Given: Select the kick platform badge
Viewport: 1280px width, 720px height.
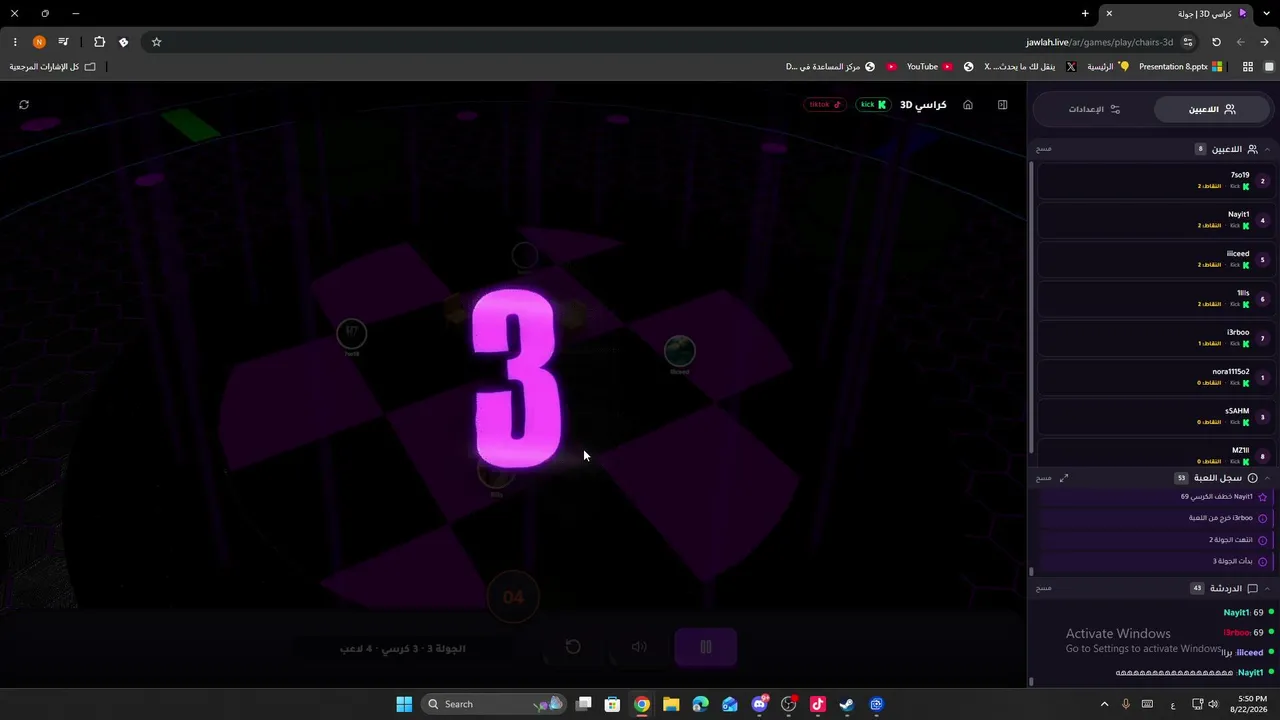Looking at the screenshot, I should point(872,105).
